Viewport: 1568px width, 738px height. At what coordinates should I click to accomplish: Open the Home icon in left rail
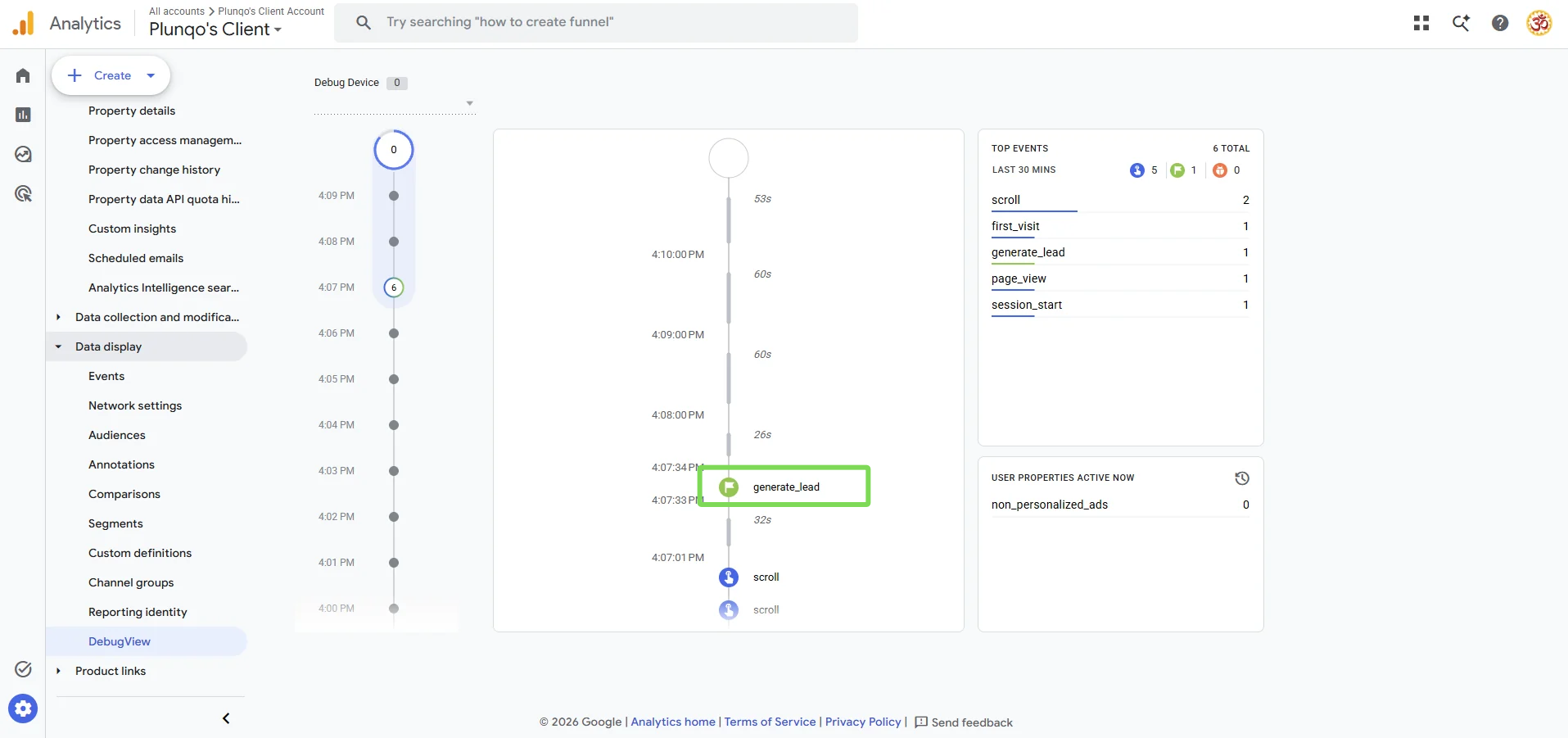click(x=23, y=75)
